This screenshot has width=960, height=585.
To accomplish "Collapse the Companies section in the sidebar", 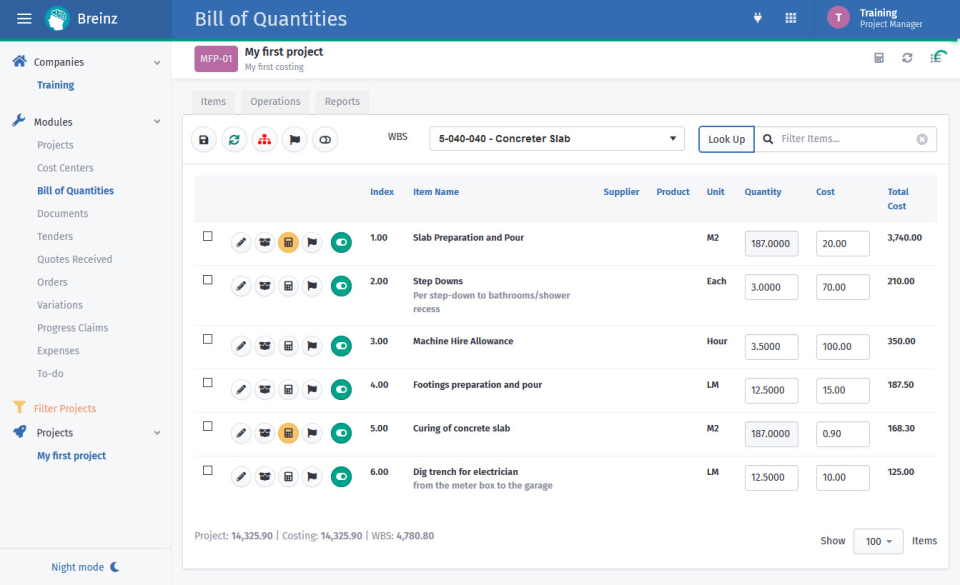I will click(x=156, y=61).
